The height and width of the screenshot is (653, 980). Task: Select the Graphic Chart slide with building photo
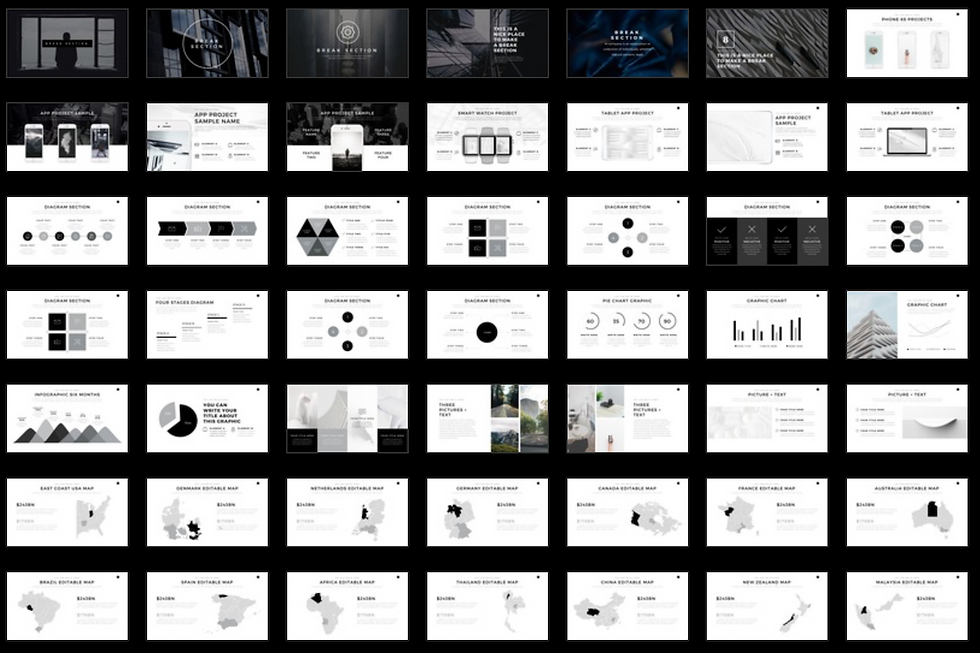tap(907, 325)
